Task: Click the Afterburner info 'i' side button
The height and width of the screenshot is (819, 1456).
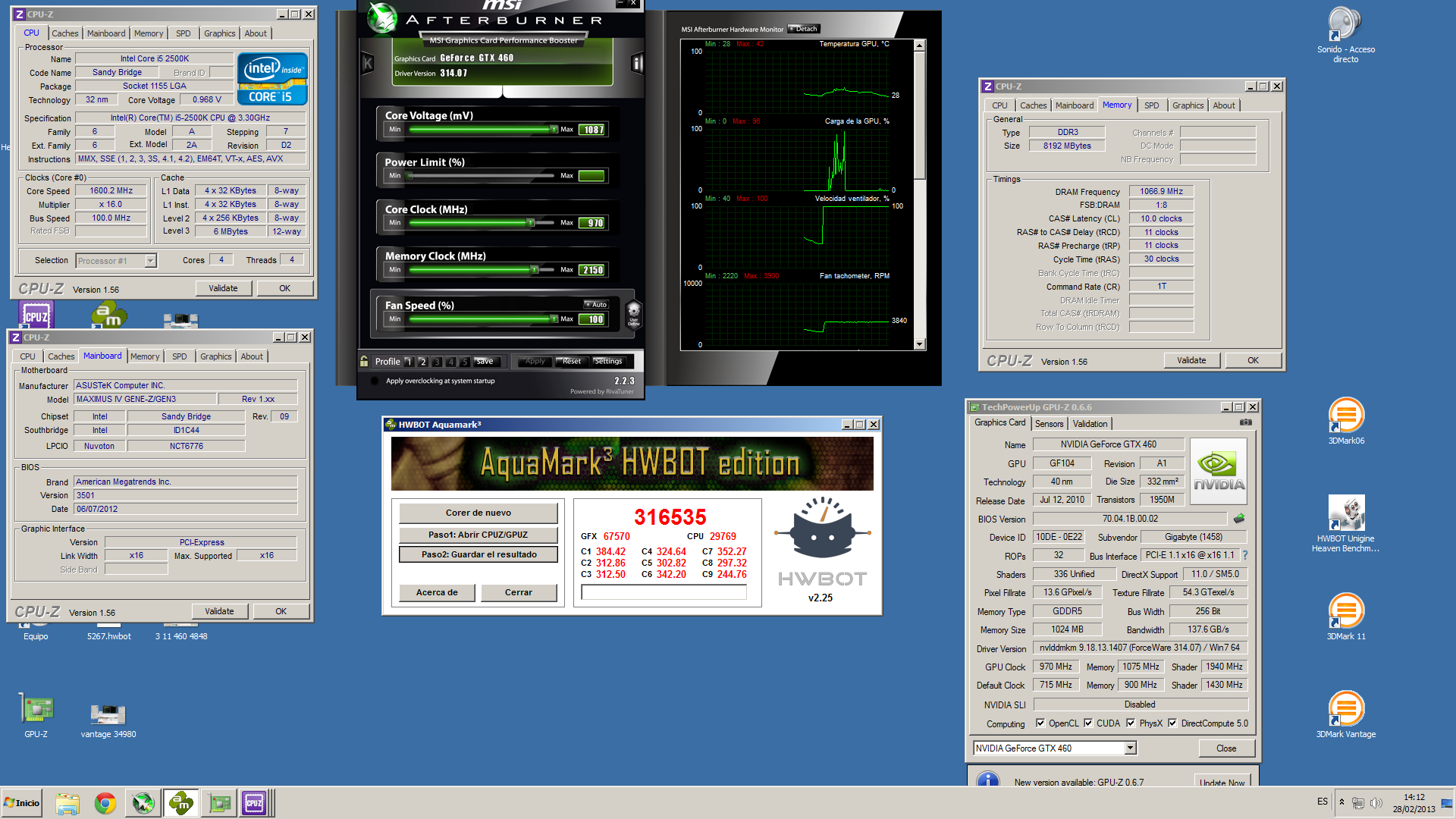Action: [637, 64]
